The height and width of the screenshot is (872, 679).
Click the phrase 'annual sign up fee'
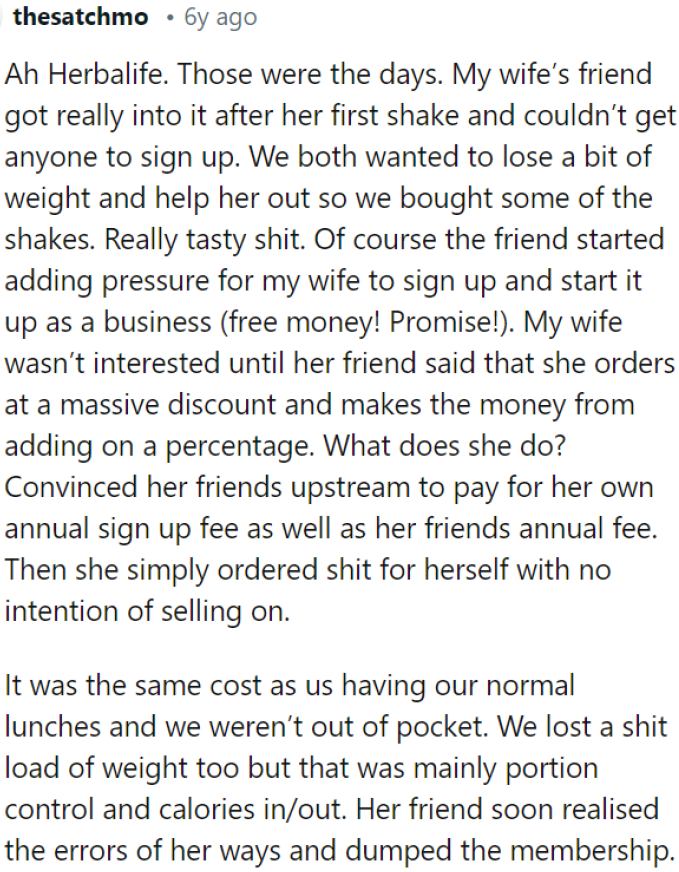point(121,528)
